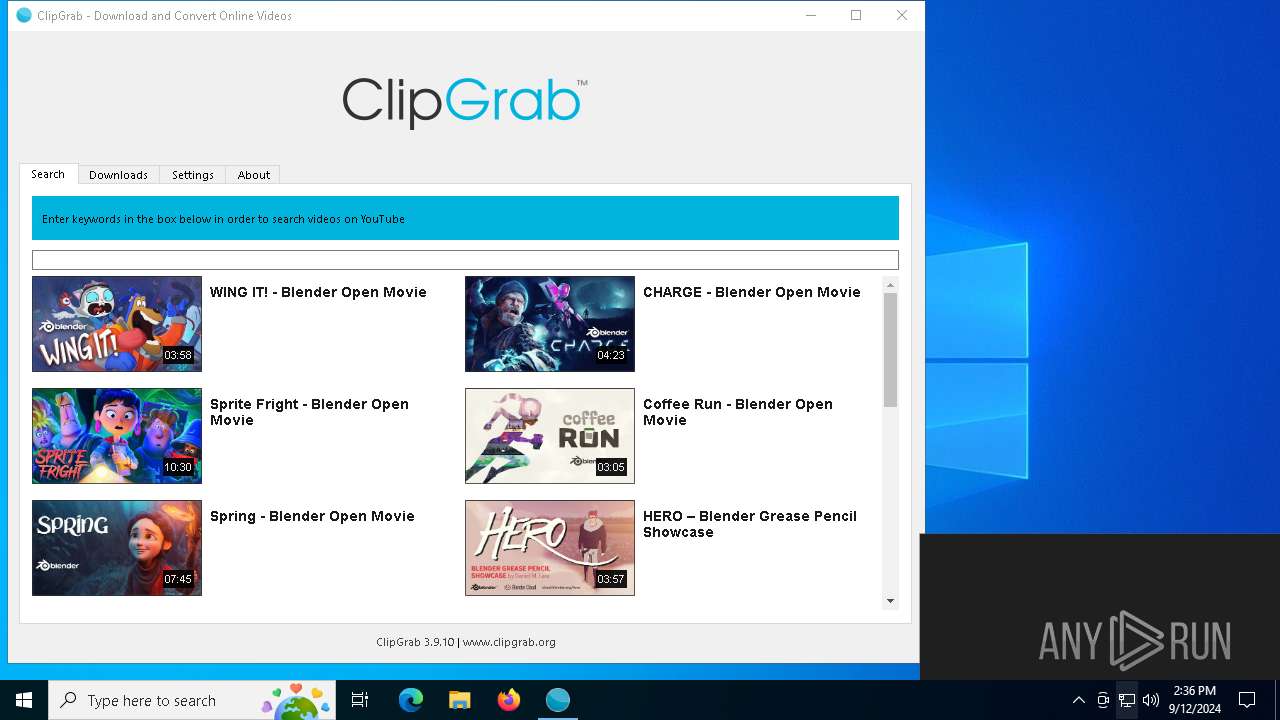Screen dimensions: 1280x720
Task: Open the Settings tab
Action: click(193, 175)
